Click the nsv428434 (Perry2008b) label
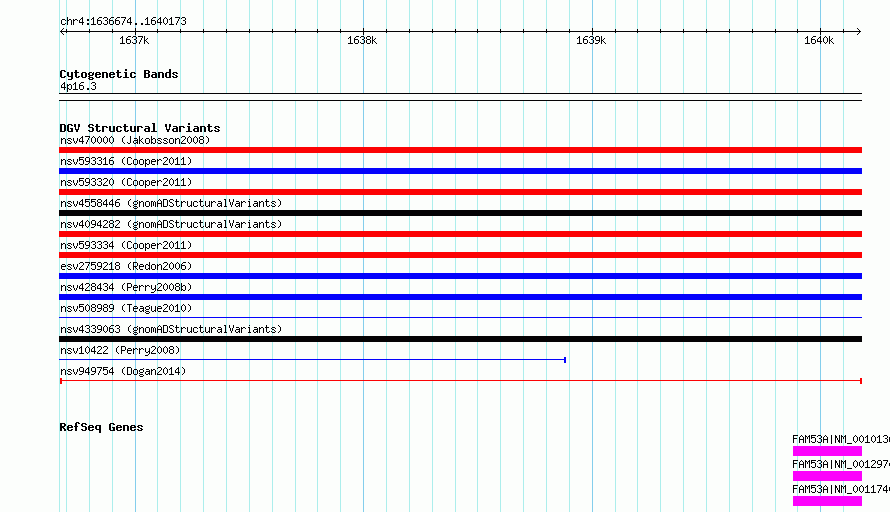Image resolution: width=890 pixels, height=512 pixels. pyautogui.click(x=126, y=287)
